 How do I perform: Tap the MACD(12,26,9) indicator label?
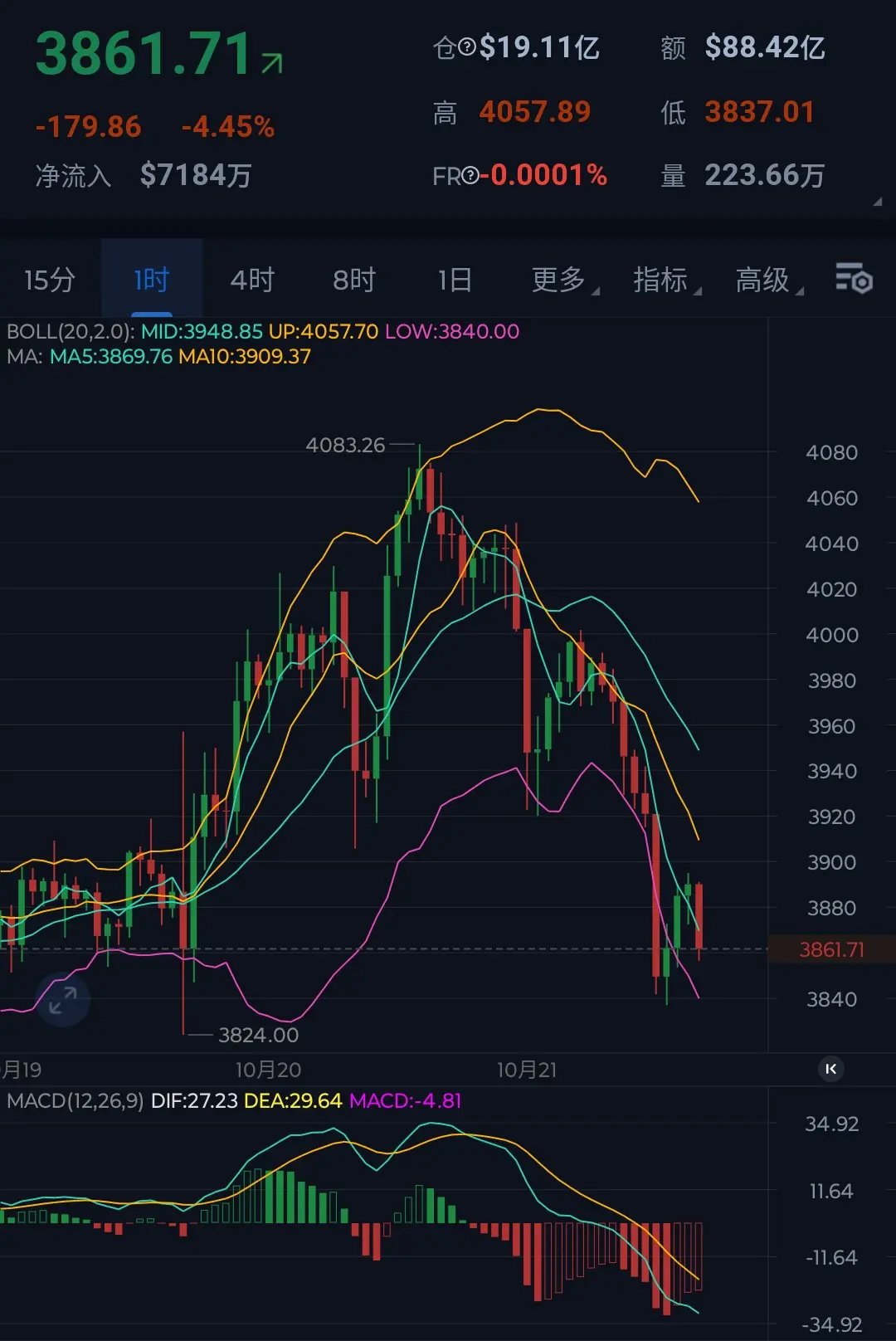point(75,1101)
